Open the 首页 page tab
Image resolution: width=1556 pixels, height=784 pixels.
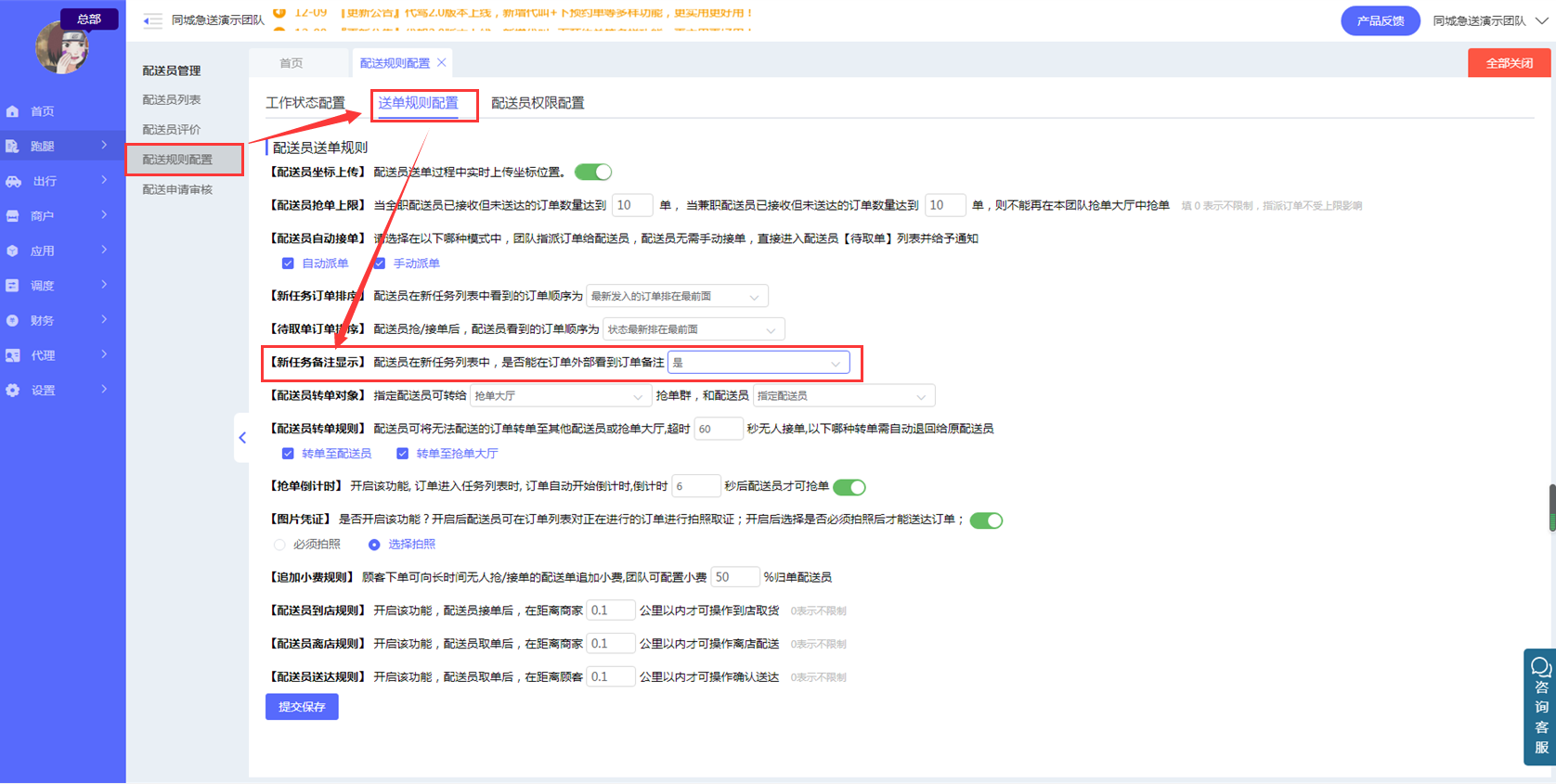(x=292, y=63)
